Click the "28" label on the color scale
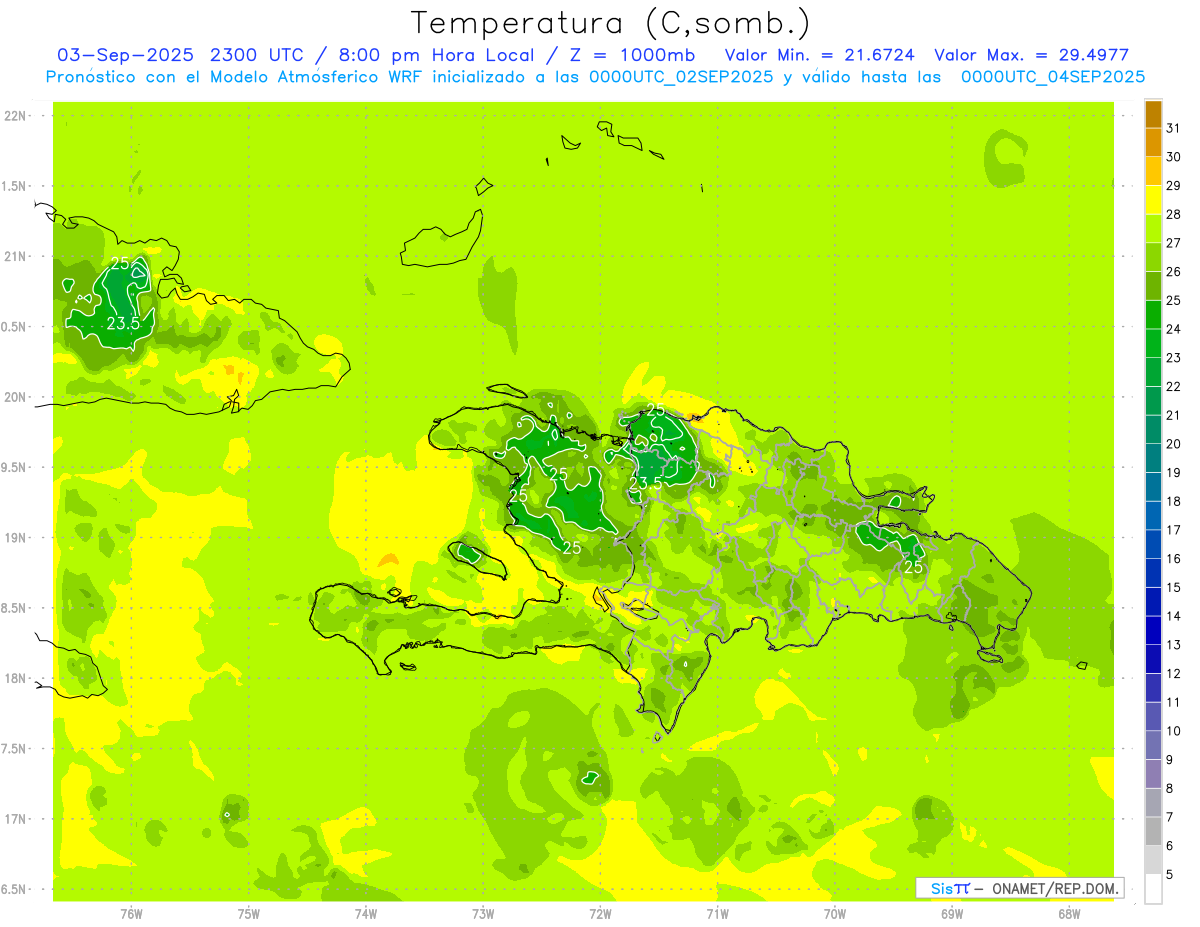This screenshot has height=927, width=1200. [1174, 214]
